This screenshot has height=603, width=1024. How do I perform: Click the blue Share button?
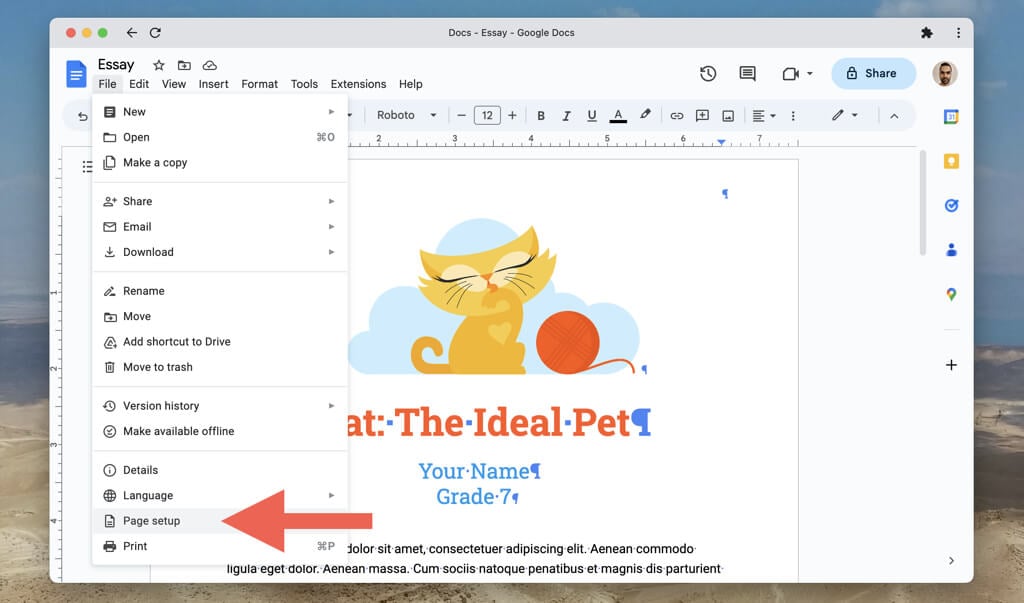click(x=872, y=73)
